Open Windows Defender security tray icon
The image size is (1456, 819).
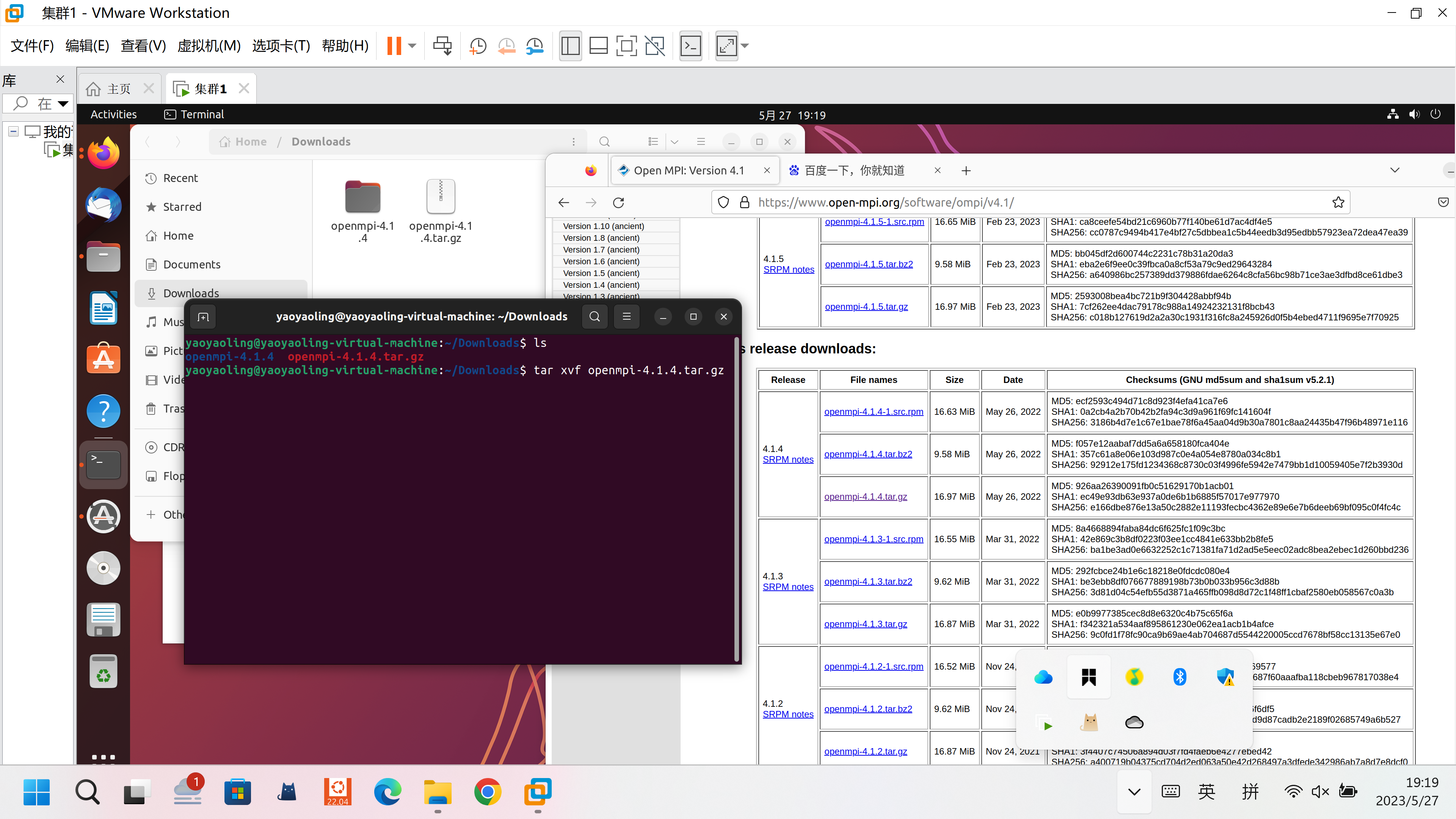pyautogui.click(x=1225, y=676)
